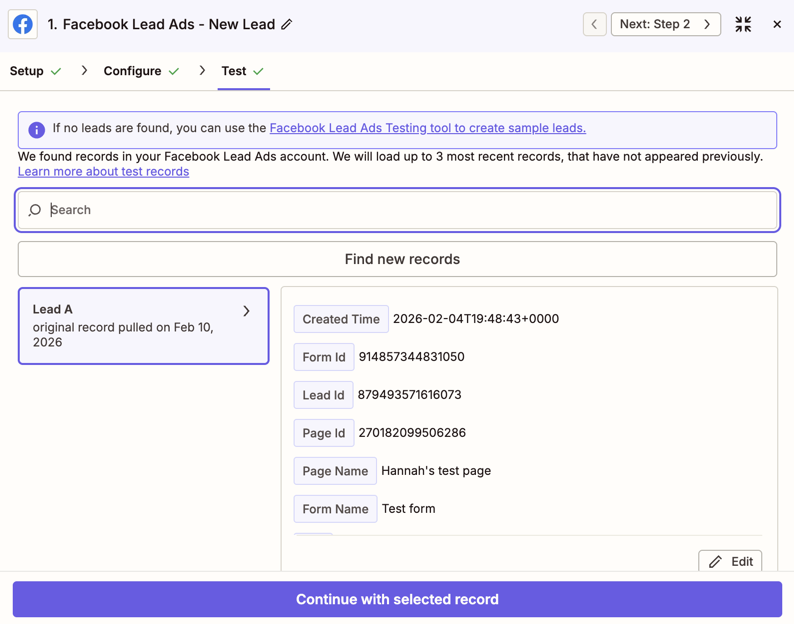This screenshot has width=794, height=624.
Task: Click chevron between Setup and Configure
Action: 84,70
